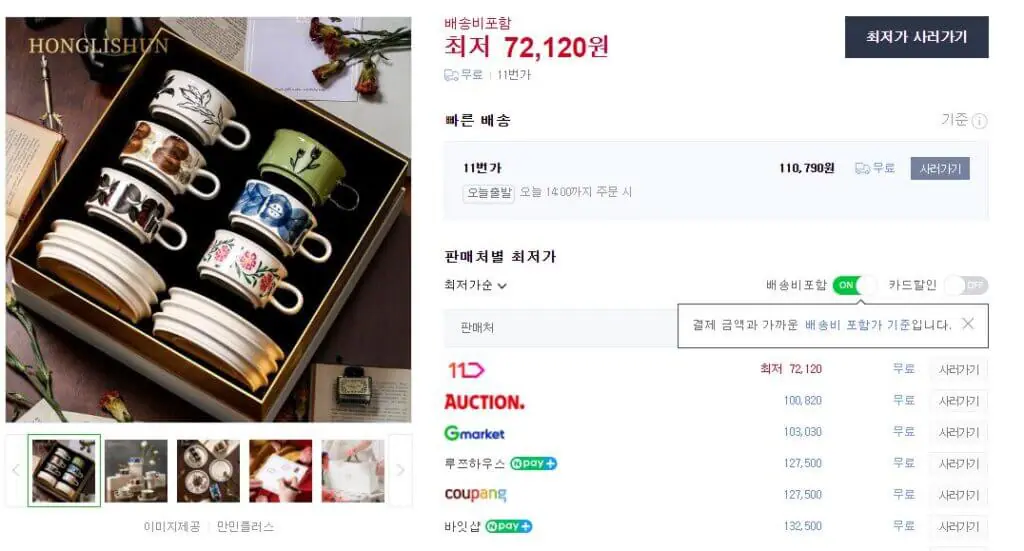Viewport: 1024px width, 551px height.
Task: Click the Coupang seller logo
Action: (x=475, y=495)
